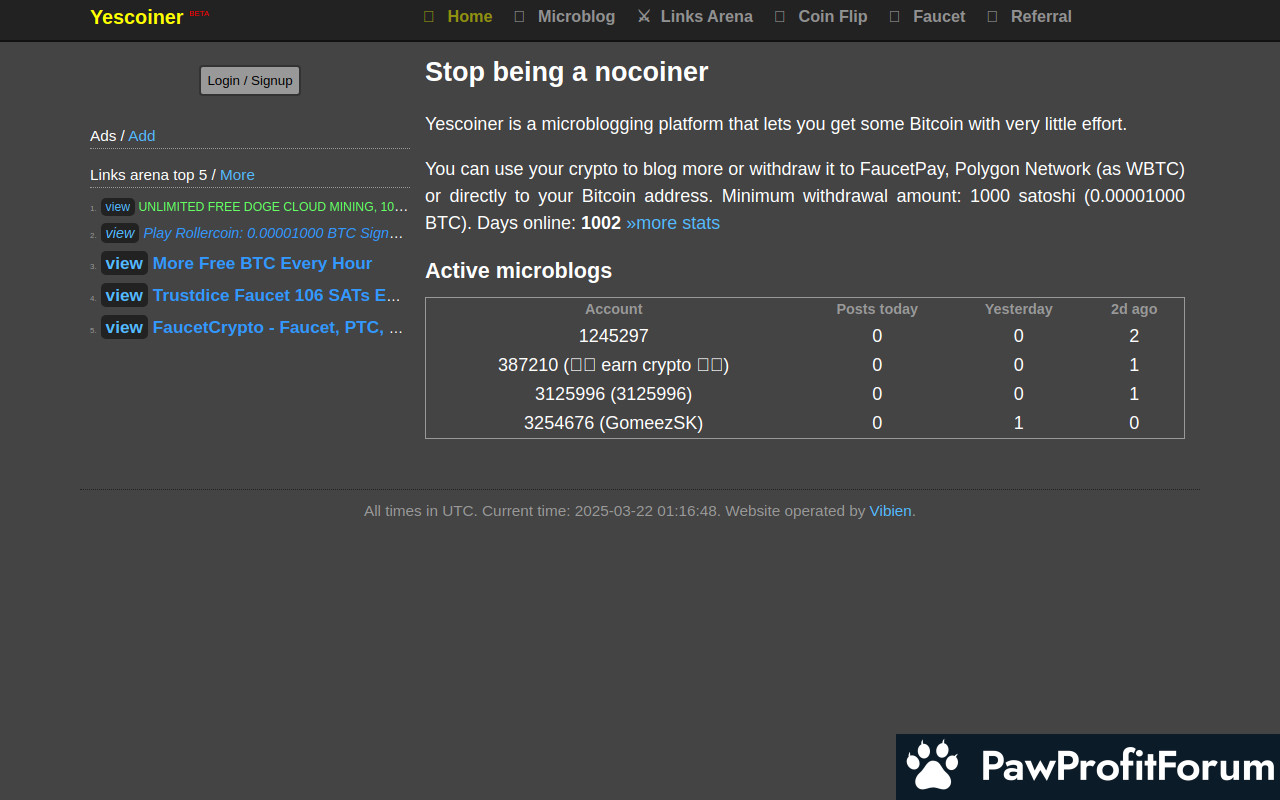Go to Links Arena page
Image resolution: width=1280 pixels, height=800 pixels.
click(707, 16)
